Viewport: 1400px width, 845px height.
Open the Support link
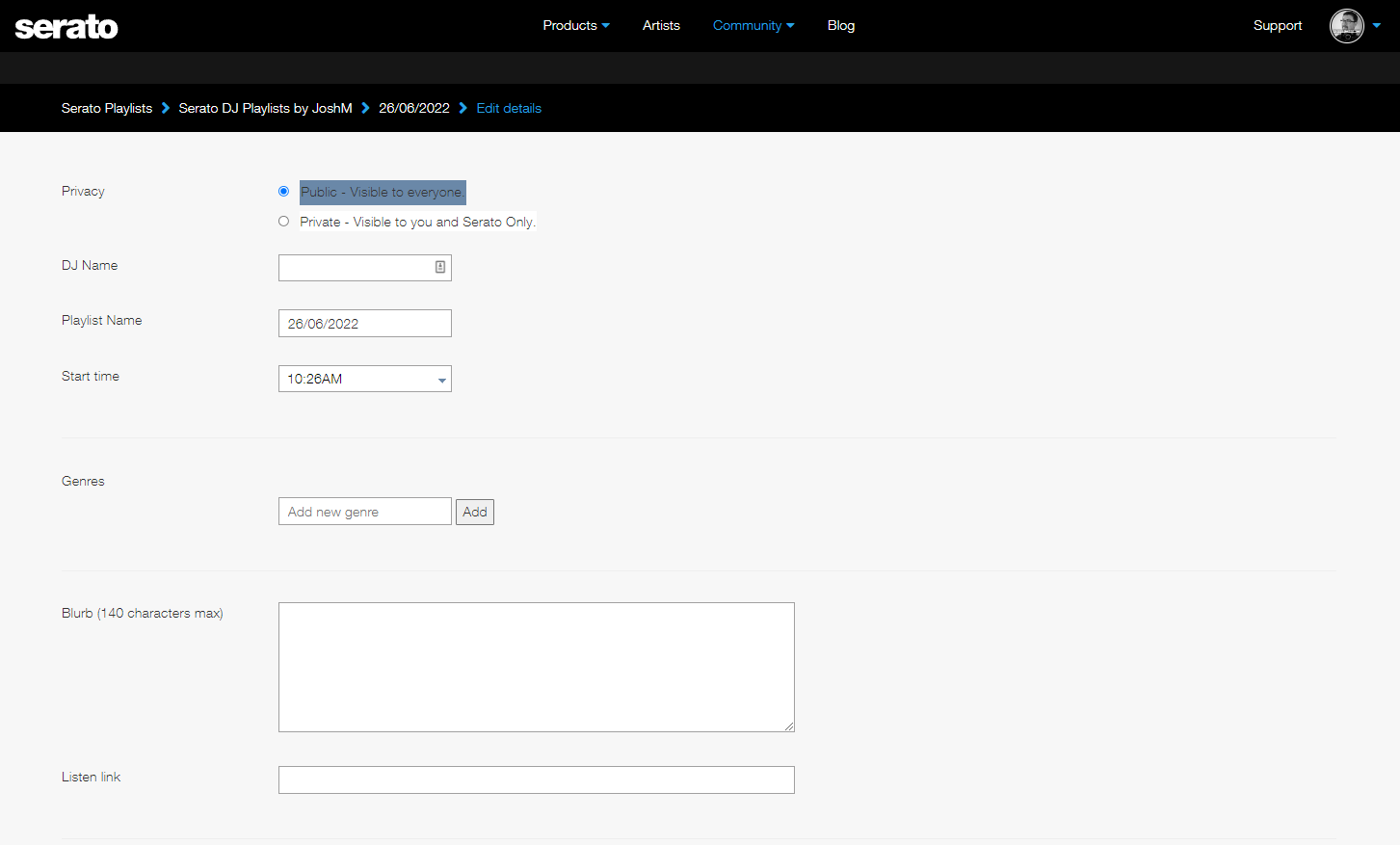1277,26
